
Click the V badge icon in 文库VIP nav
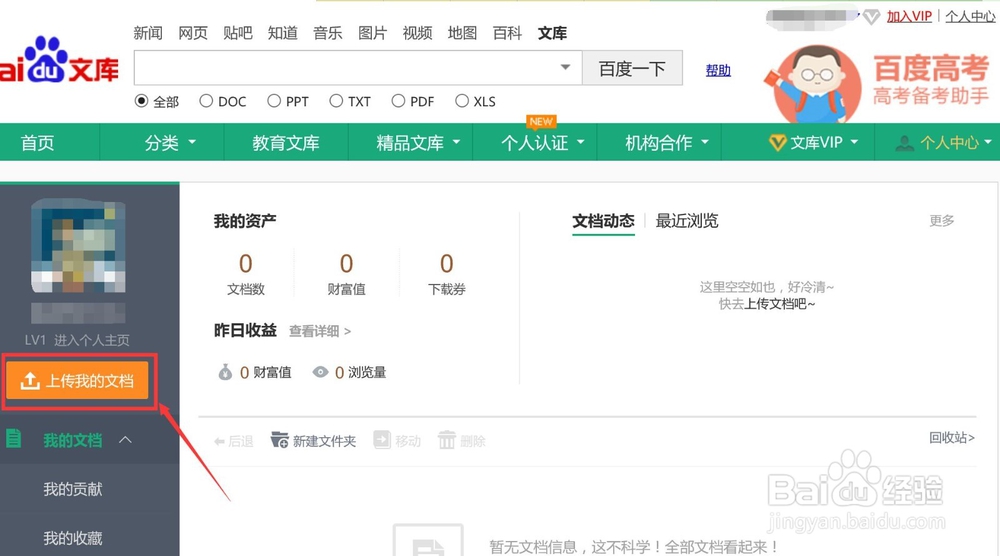point(777,143)
